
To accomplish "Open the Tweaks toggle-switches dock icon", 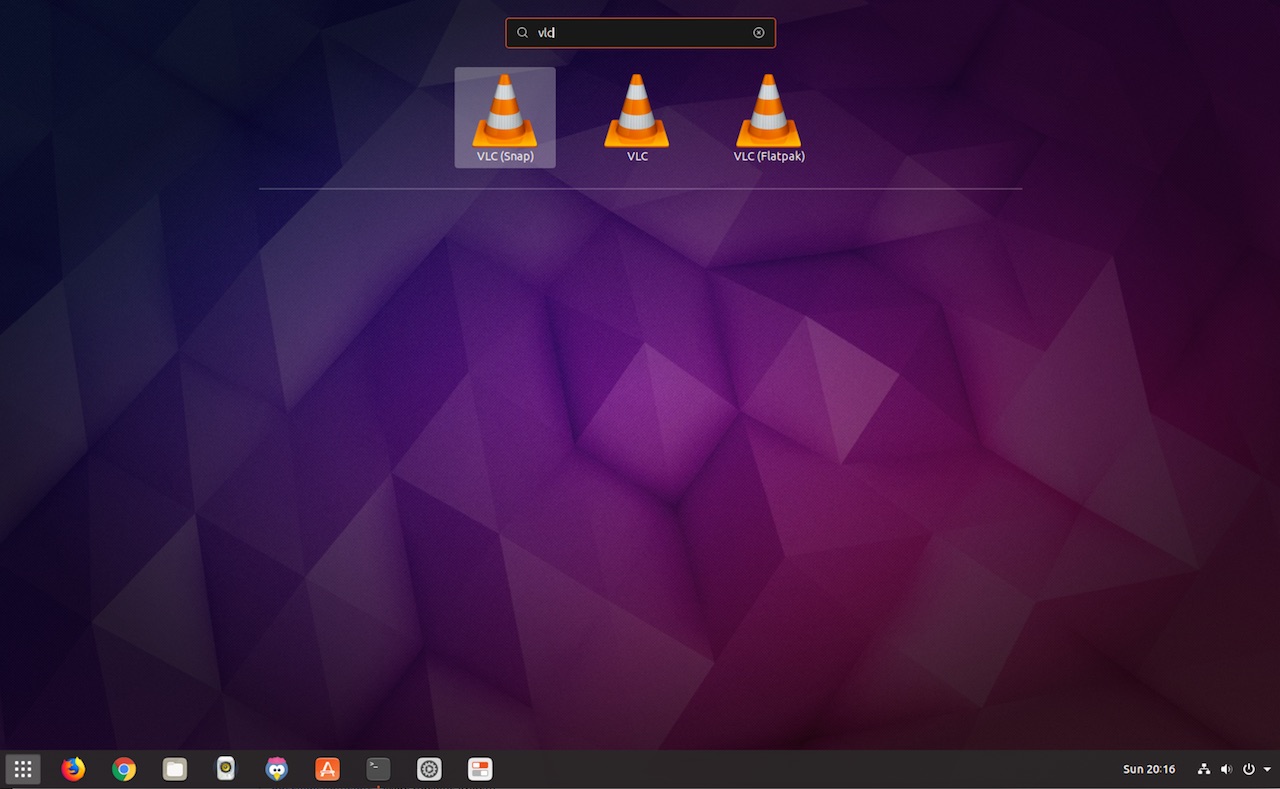I will point(480,769).
